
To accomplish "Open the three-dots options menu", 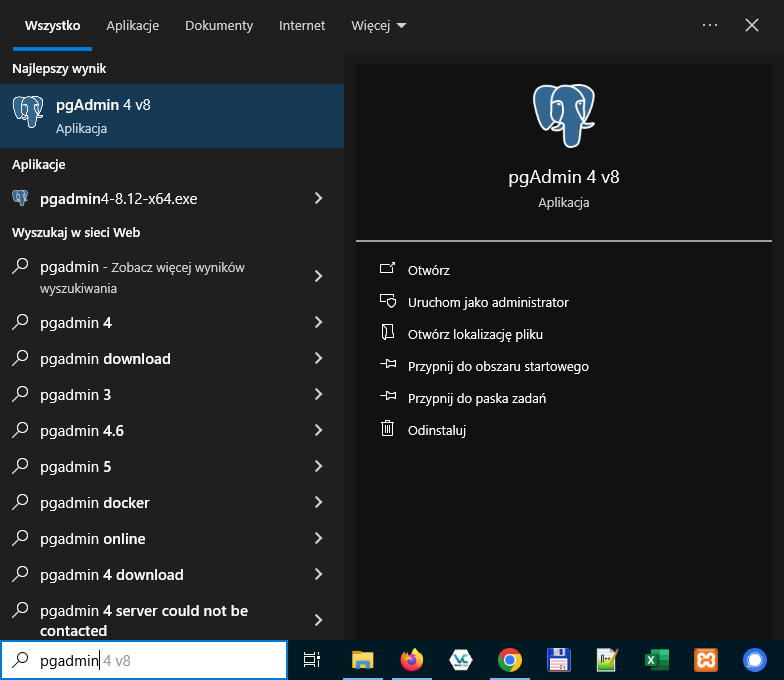I will 710,25.
